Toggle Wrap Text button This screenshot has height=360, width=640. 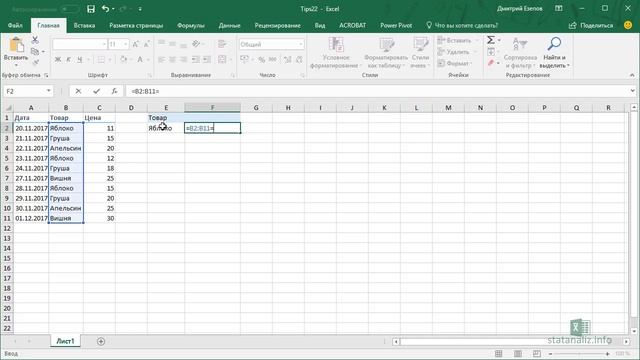point(222,44)
